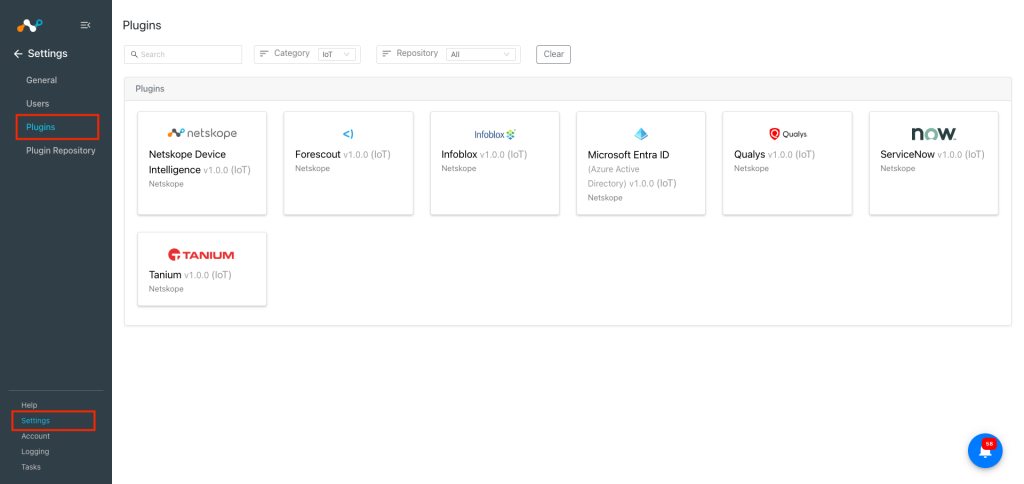Click the Plugins panel header label
This screenshot has width=1024, height=484.
coord(150,89)
